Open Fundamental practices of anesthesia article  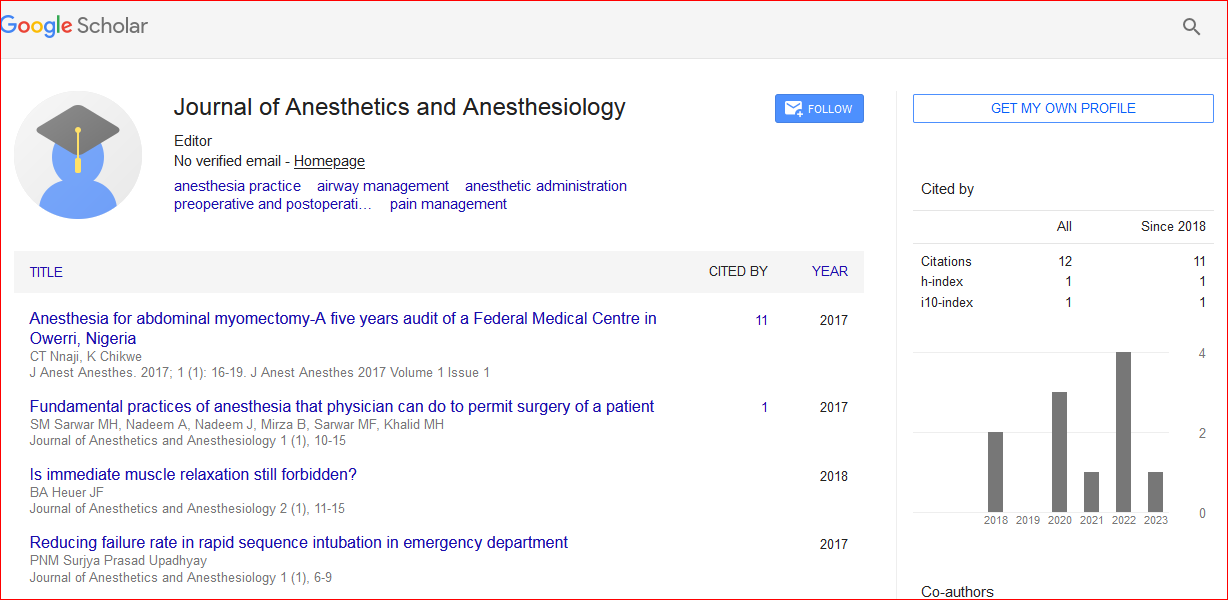pos(341,406)
